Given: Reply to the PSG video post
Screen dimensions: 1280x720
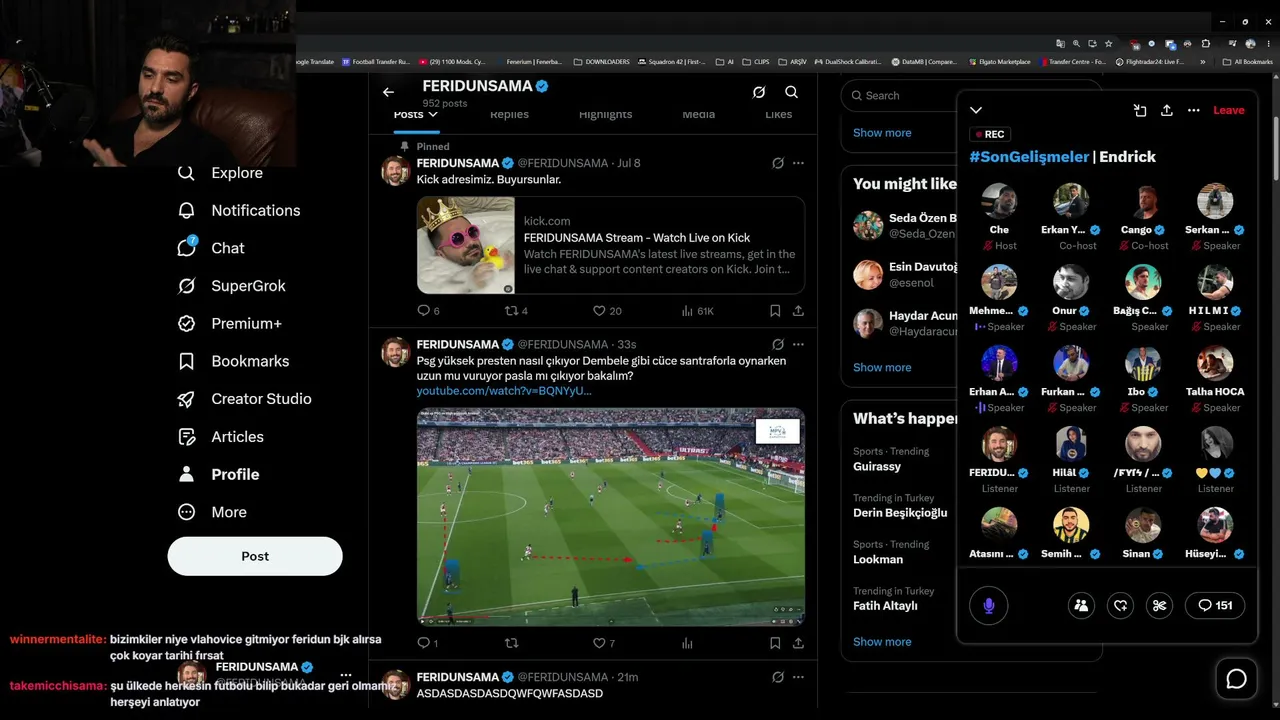Looking at the screenshot, I should coord(427,643).
